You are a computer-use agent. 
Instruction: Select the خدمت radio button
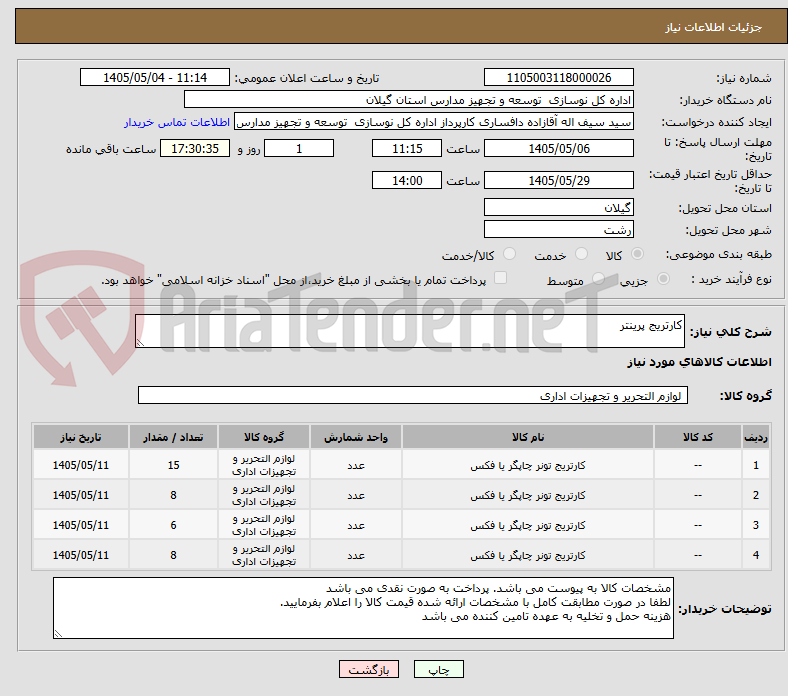(581, 254)
